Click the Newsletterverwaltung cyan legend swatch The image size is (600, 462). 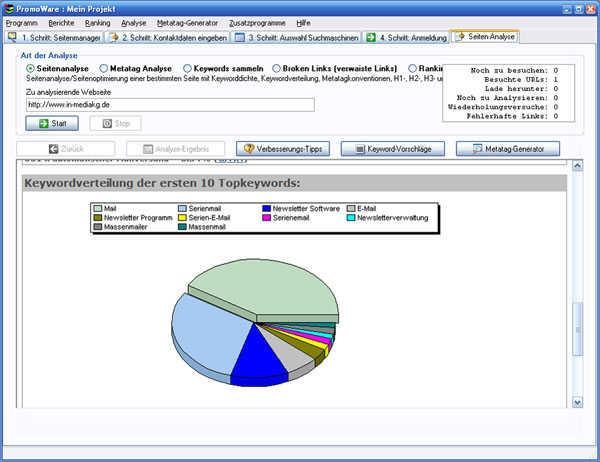[351, 218]
